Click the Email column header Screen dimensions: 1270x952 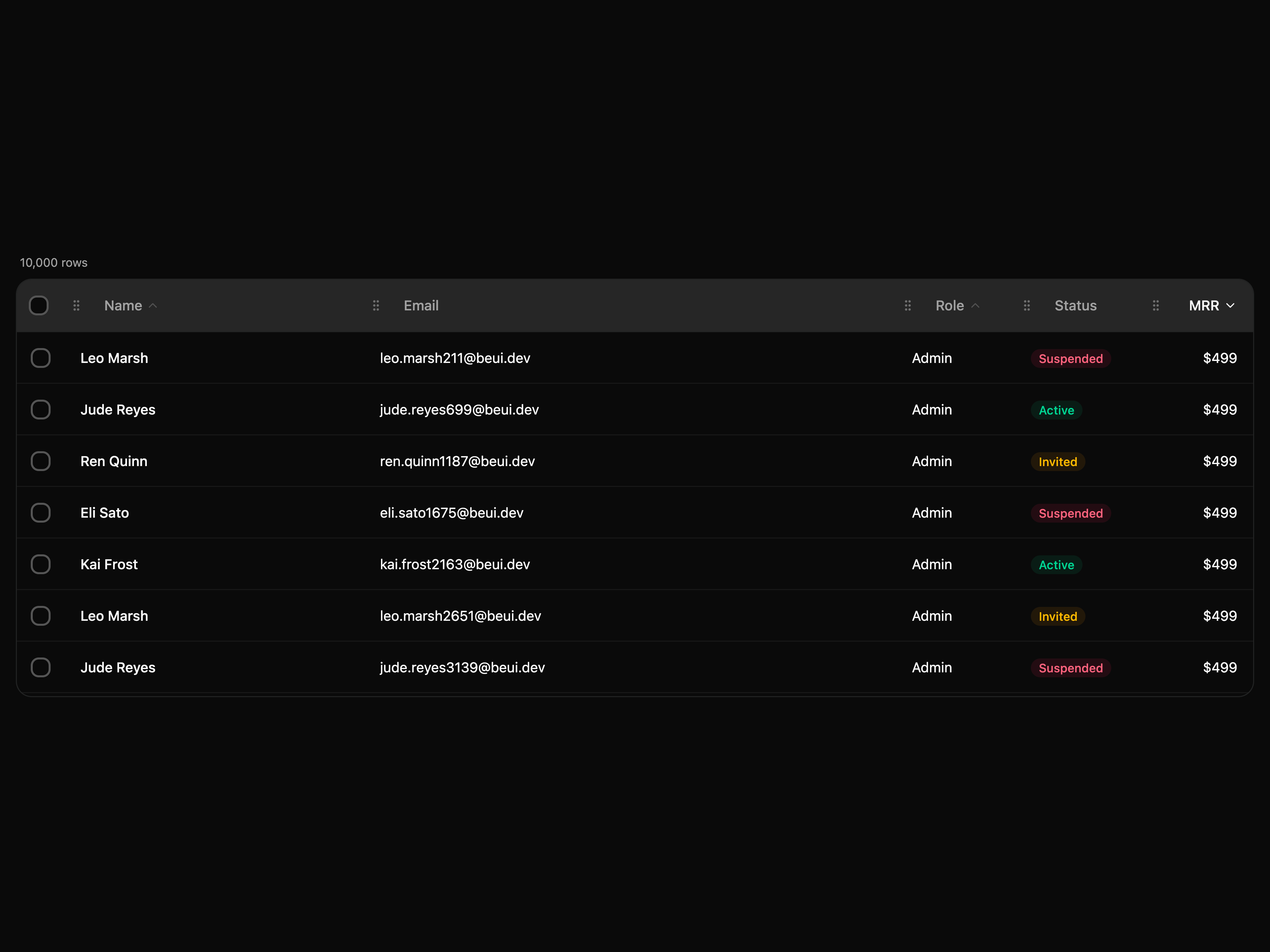pos(421,306)
